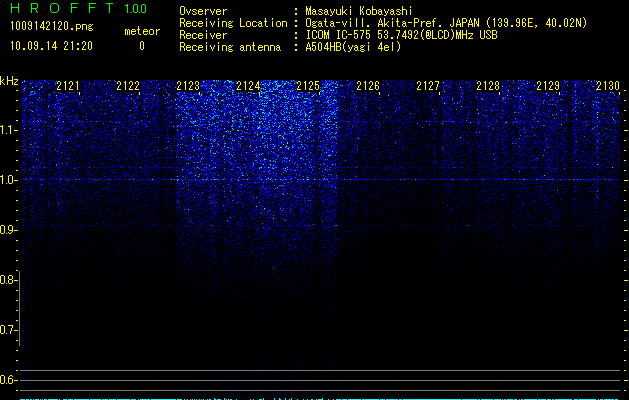629x400 pixels.
Task: Click the ICOM IC-575 receiver text
Action: [x=401, y=35]
